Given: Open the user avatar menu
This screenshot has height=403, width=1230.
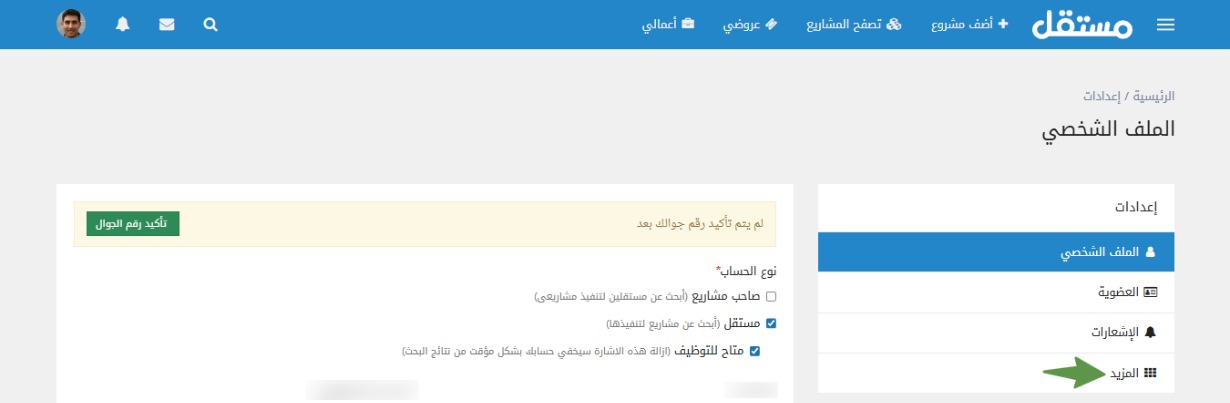Looking at the screenshot, I should pos(71,24).
